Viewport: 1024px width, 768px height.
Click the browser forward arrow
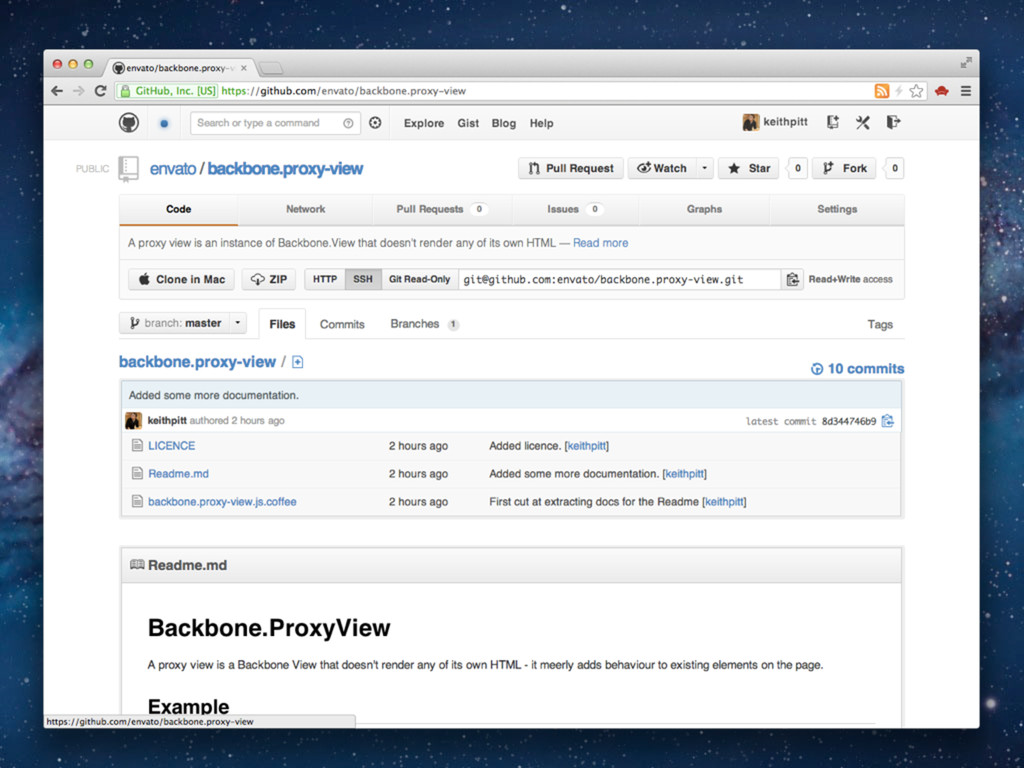tap(79, 91)
